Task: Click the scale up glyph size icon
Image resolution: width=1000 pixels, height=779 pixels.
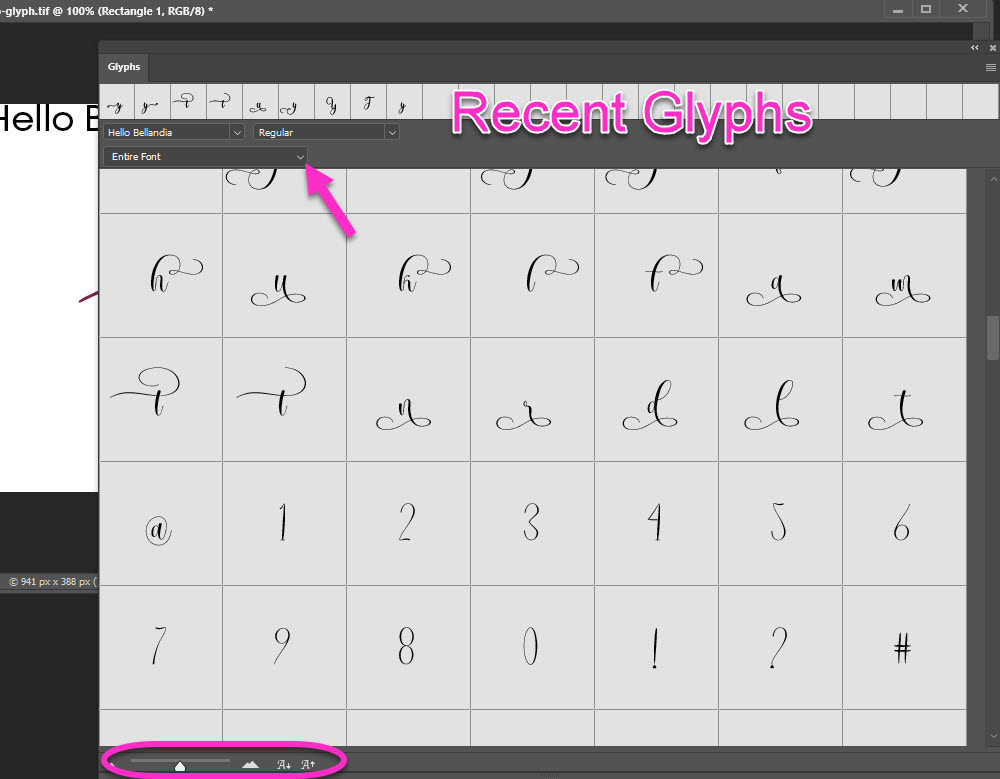Action: coord(308,764)
